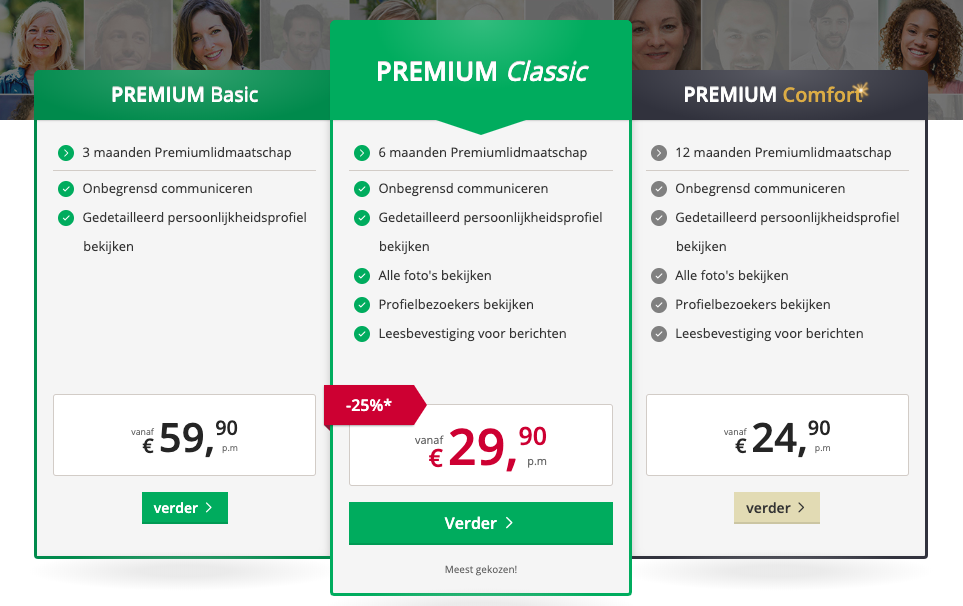
Task: Continue with the large Verder button for Classic
Action: coord(481,523)
